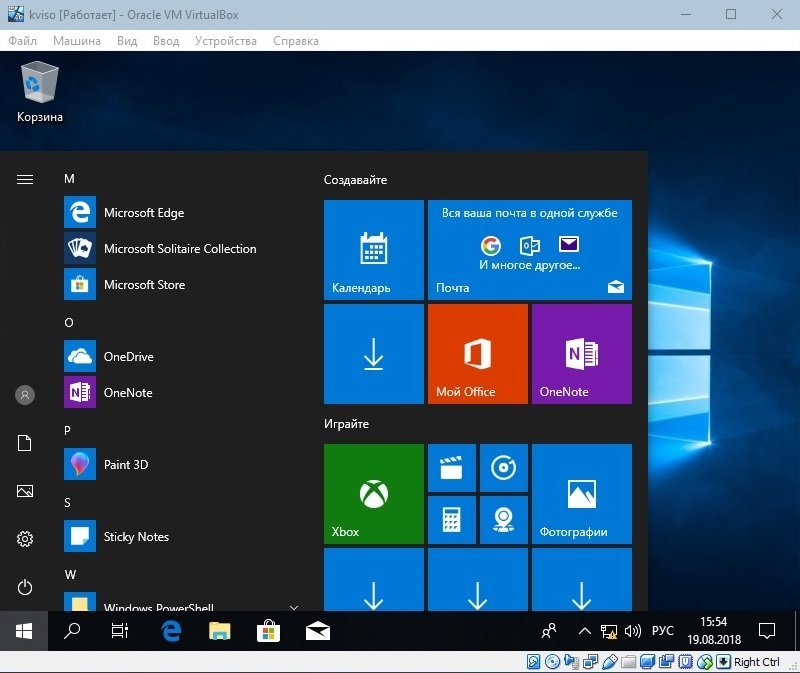The height and width of the screenshot is (673, 800).
Task: Click the VirtualBox display status icon
Action: coord(647,662)
